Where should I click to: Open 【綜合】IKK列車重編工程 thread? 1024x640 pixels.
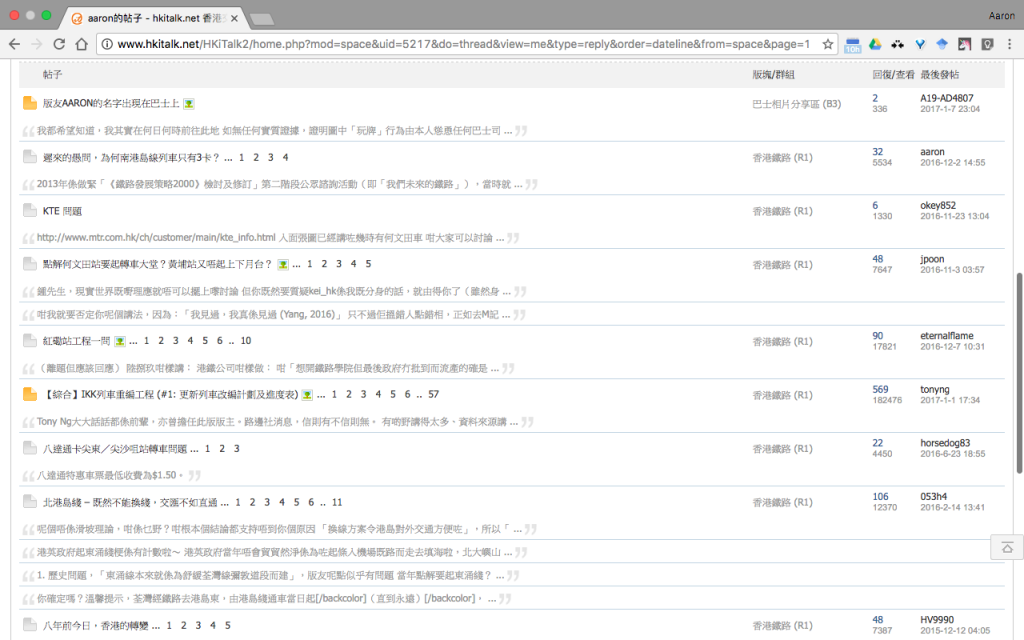170,394
